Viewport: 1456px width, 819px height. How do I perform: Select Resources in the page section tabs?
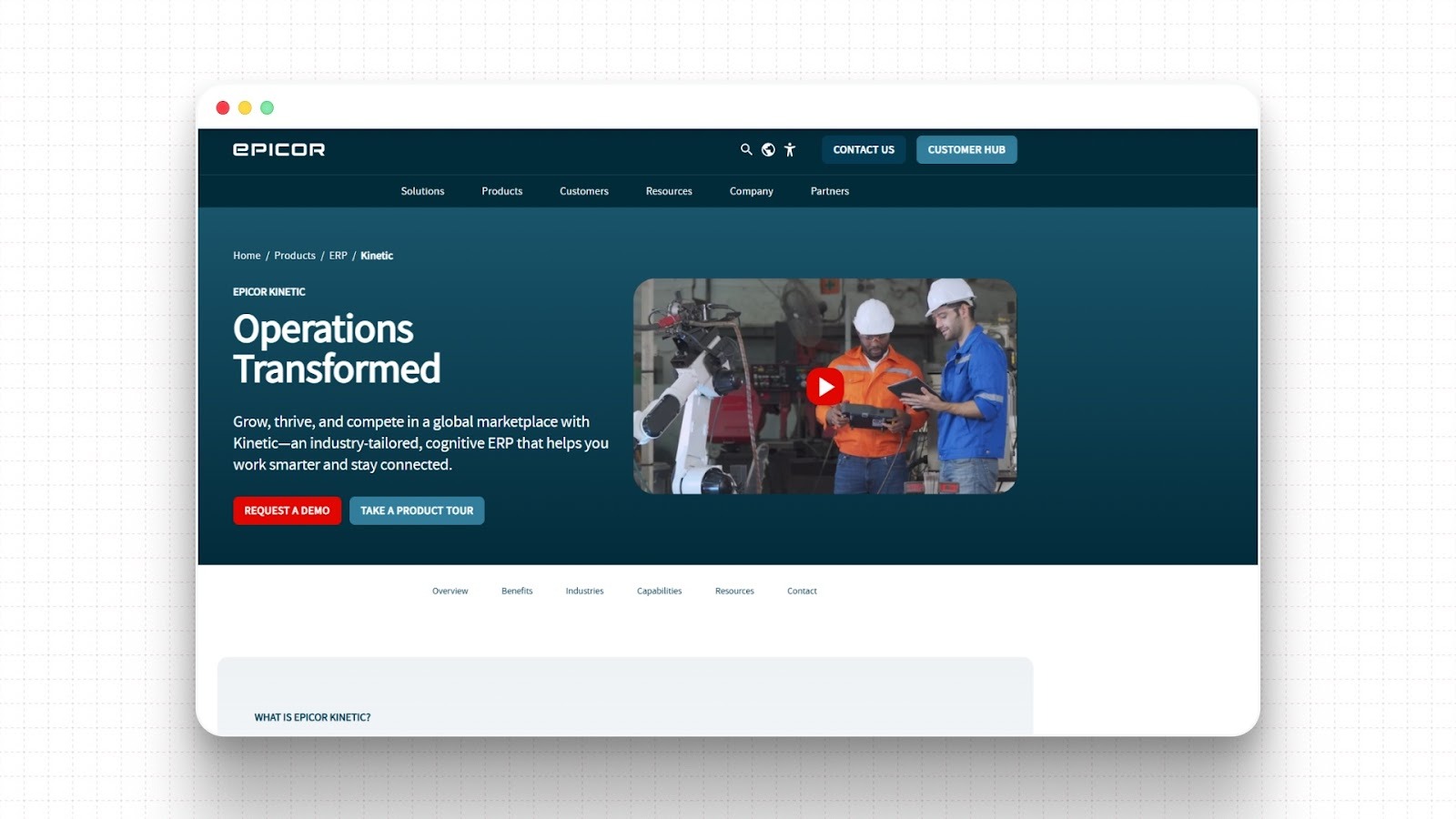734,591
